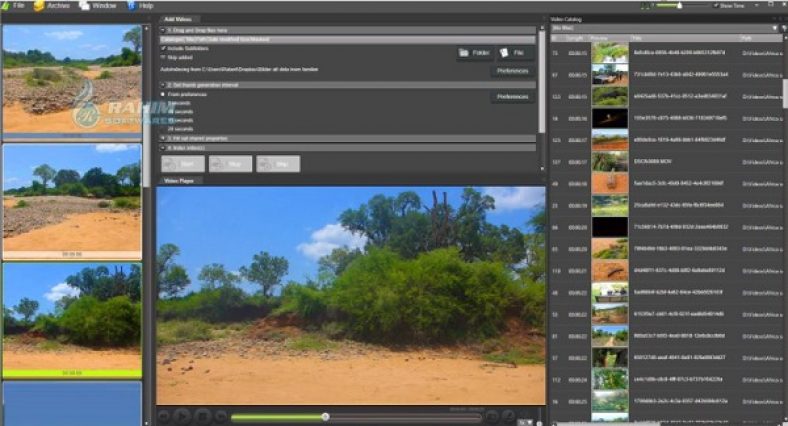This screenshot has height=426, width=788.
Task: Click the previous frame playback button
Action: coord(163,416)
